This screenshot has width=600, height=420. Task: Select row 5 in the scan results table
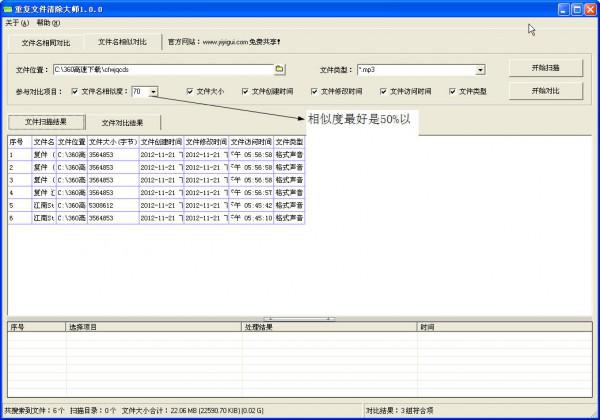click(x=156, y=205)
